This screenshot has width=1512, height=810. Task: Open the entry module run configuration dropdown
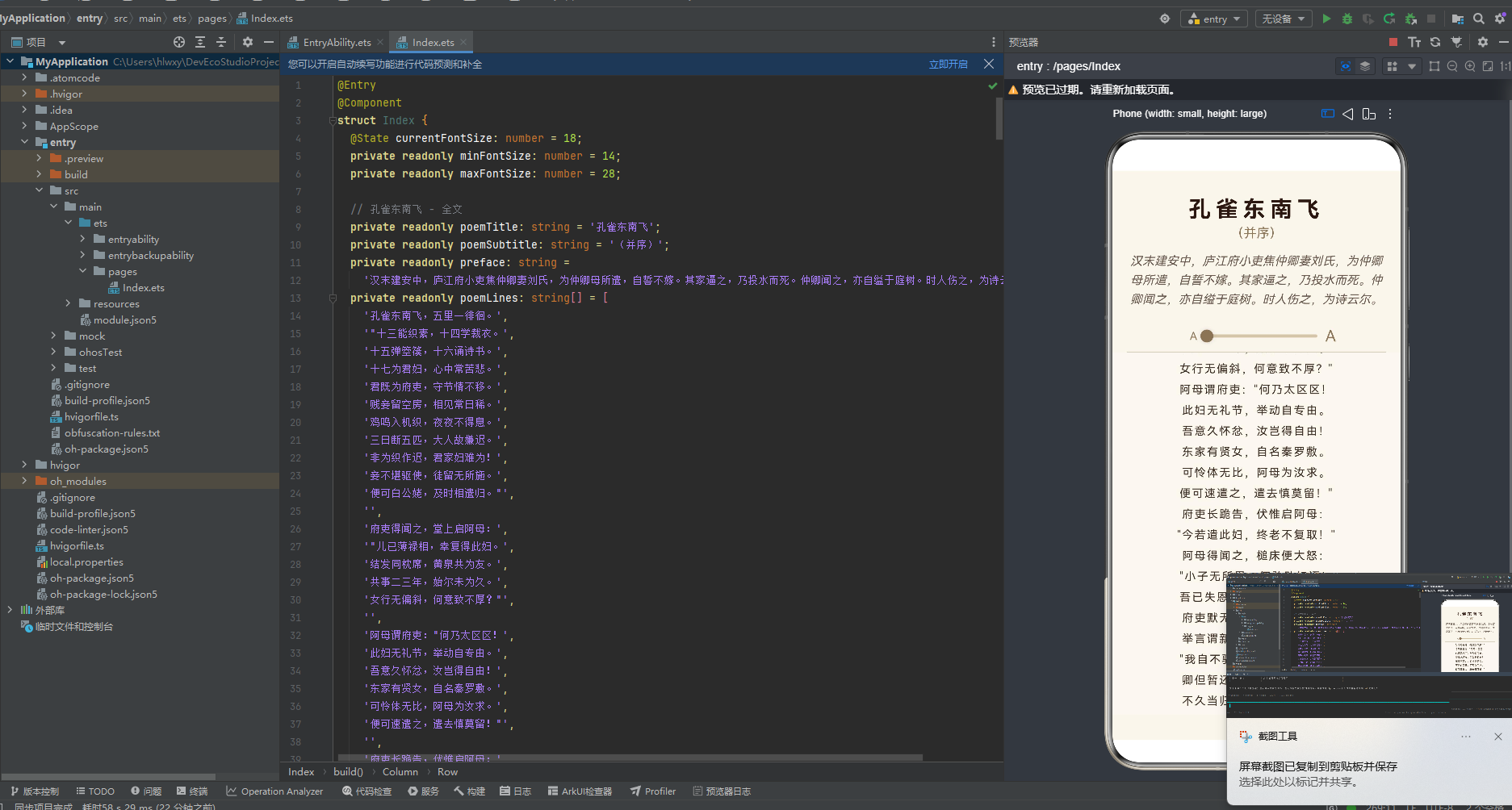pyautogui.click(x=1214, y=19)
